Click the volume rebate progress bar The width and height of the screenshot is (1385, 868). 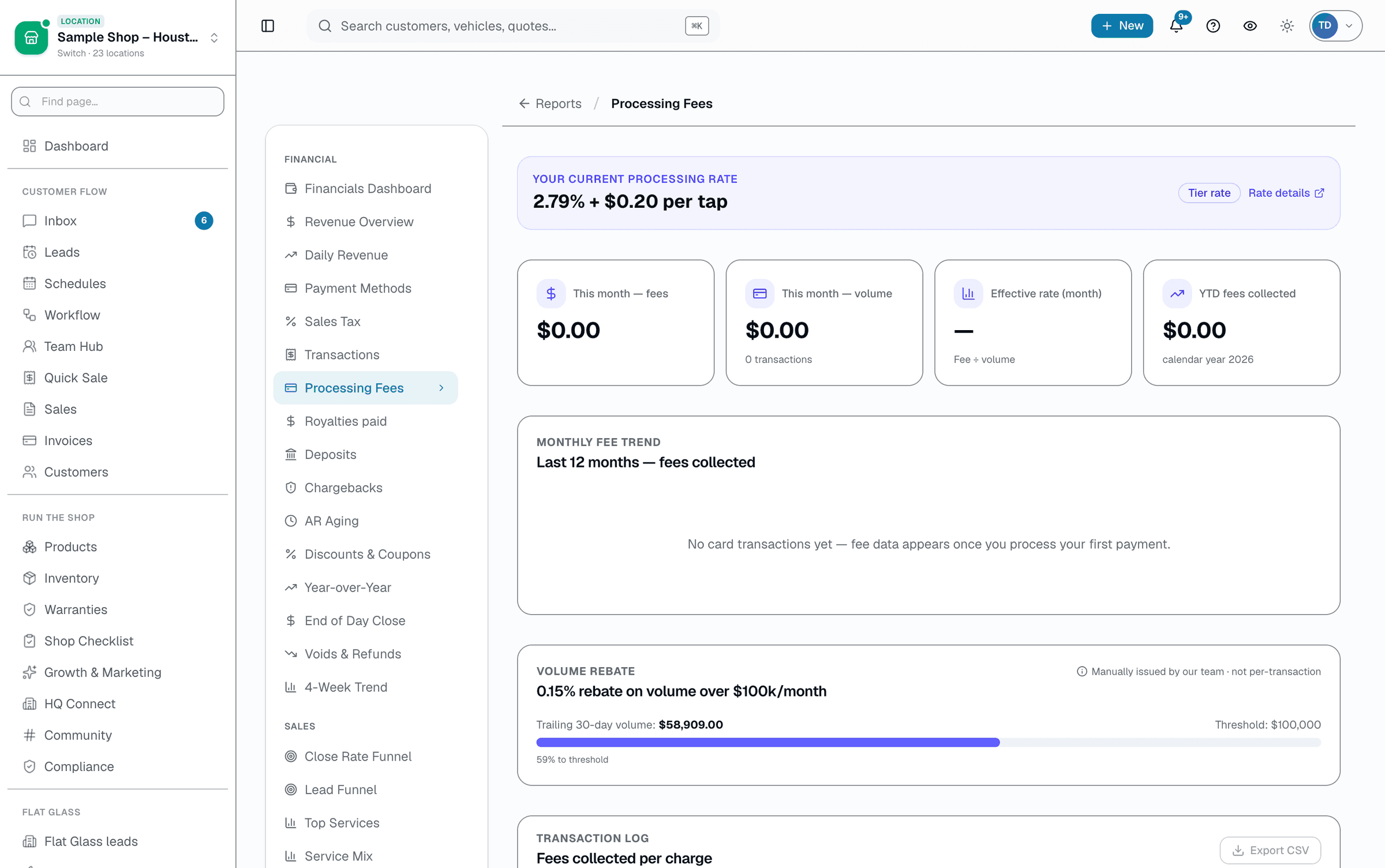[929, 743]
